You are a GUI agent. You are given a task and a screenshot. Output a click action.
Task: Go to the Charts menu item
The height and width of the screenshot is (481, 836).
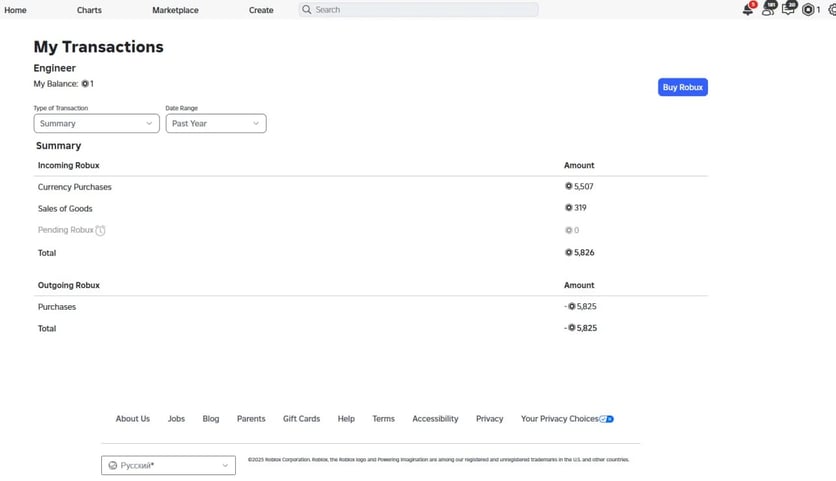coord(89,10)
